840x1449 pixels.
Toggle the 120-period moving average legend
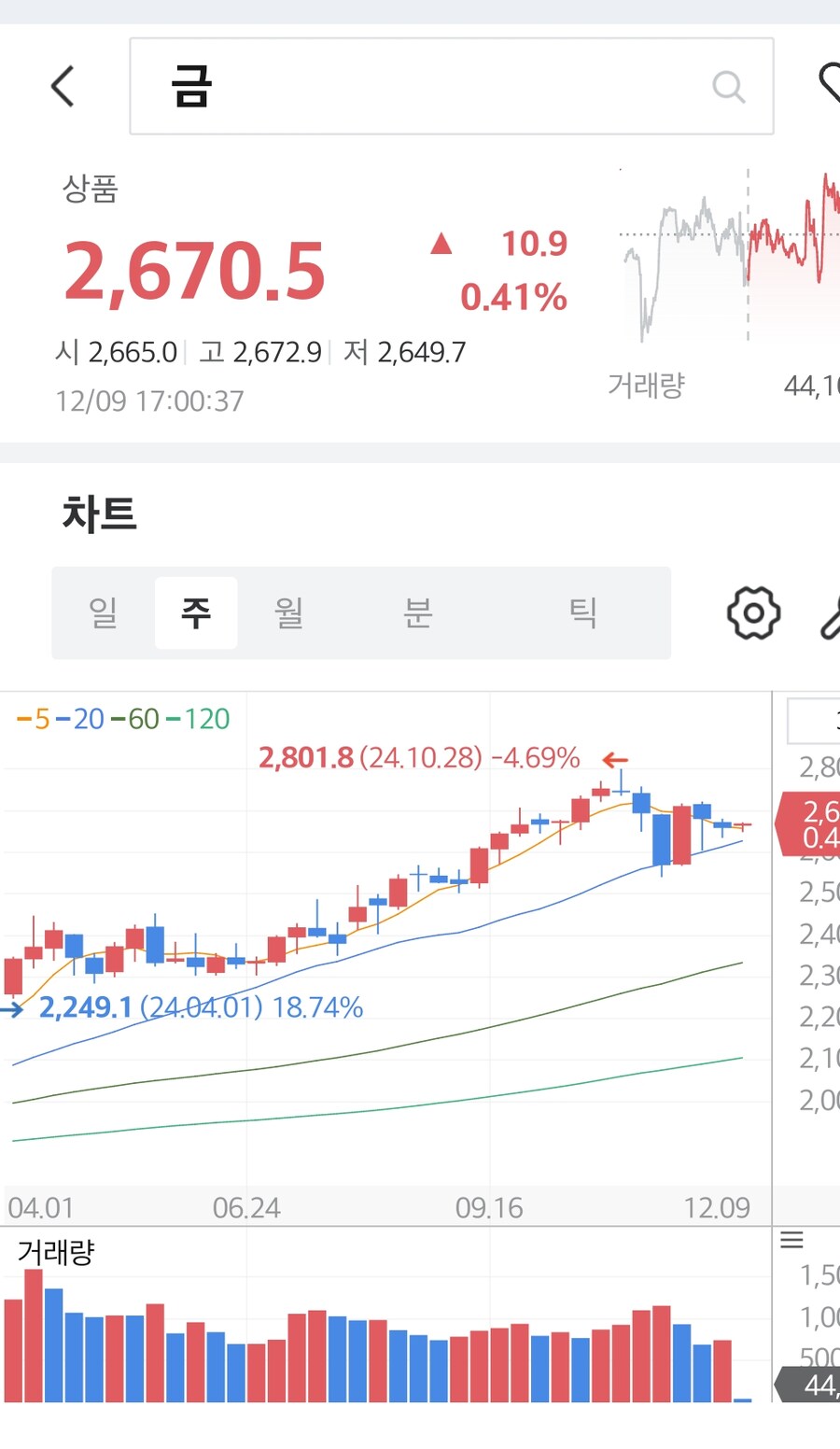pos(199,719)
